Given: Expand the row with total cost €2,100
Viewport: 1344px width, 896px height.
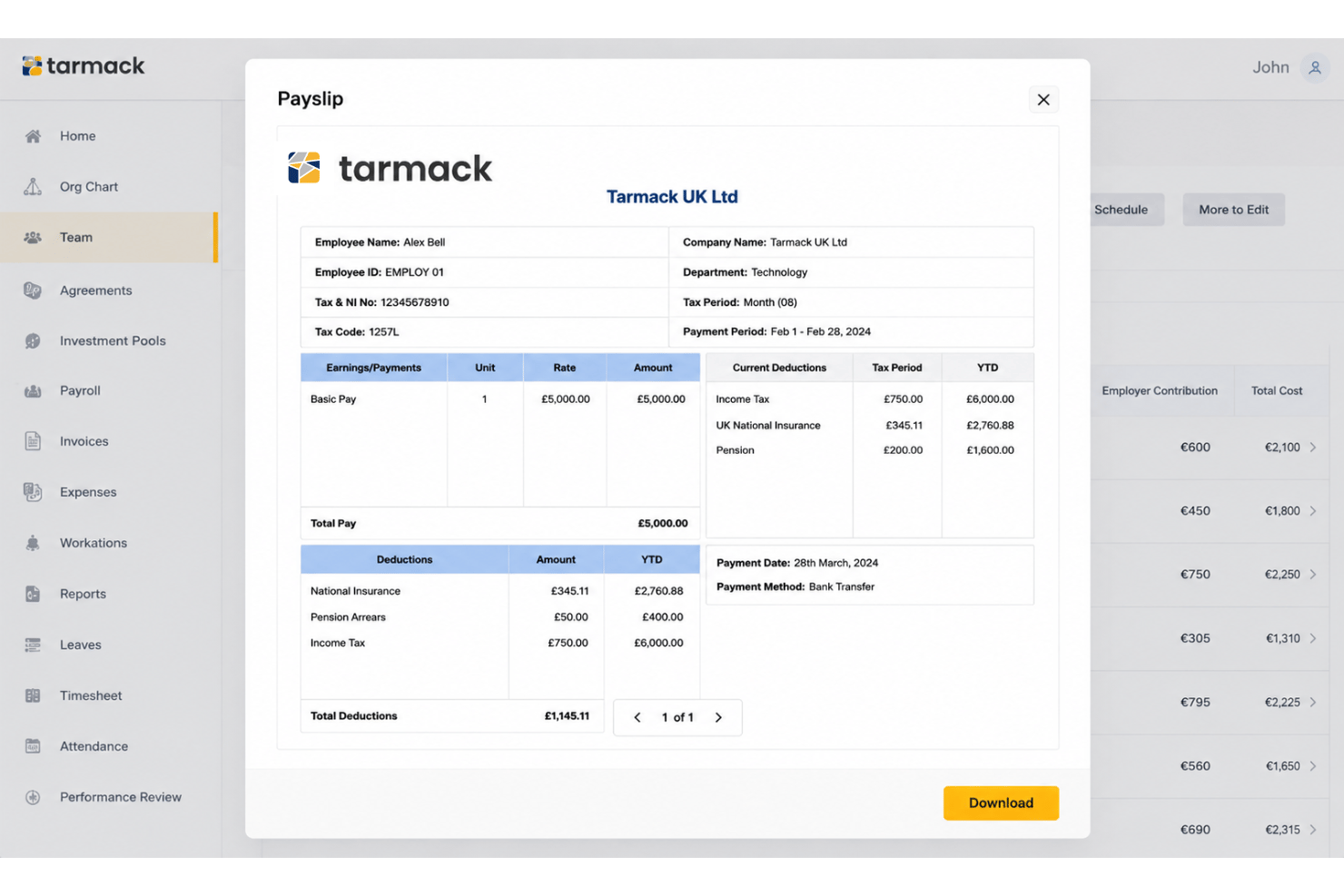Looking at the screenshot, I should (1313, 448).
